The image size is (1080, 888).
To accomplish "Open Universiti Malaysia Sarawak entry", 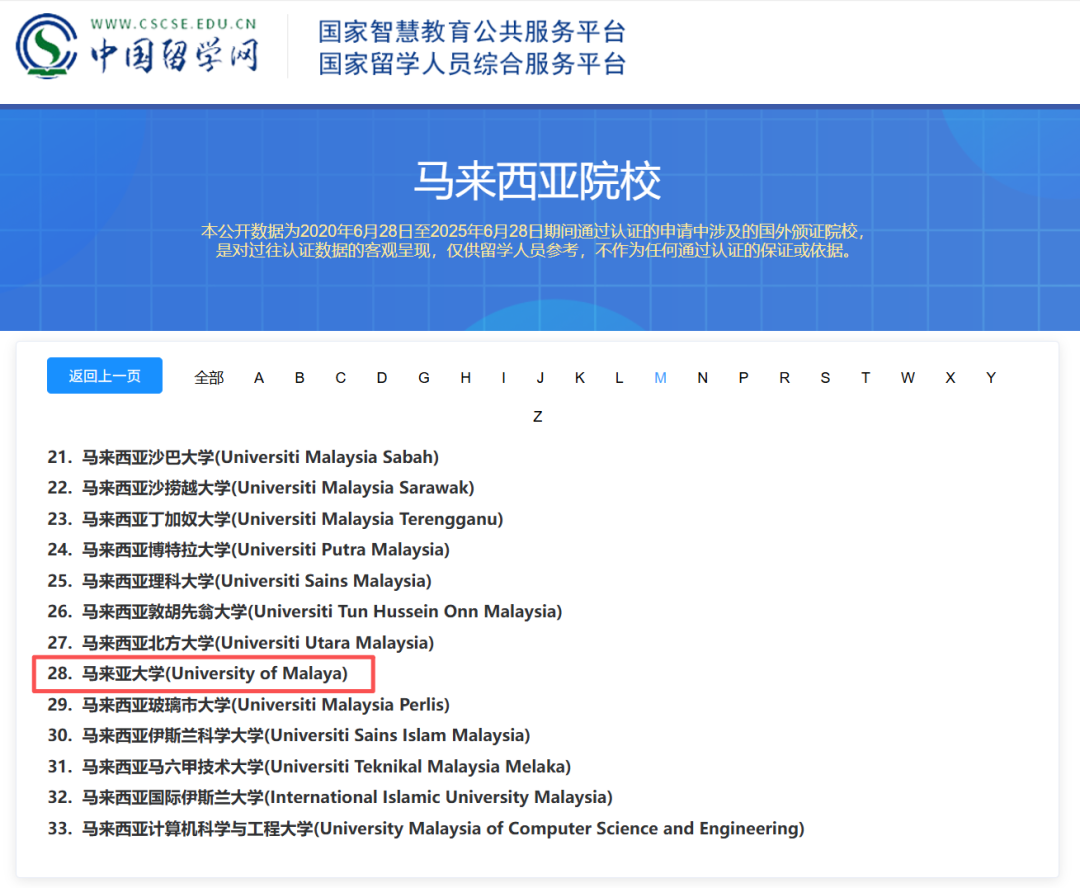I will (x=261, y=488).
